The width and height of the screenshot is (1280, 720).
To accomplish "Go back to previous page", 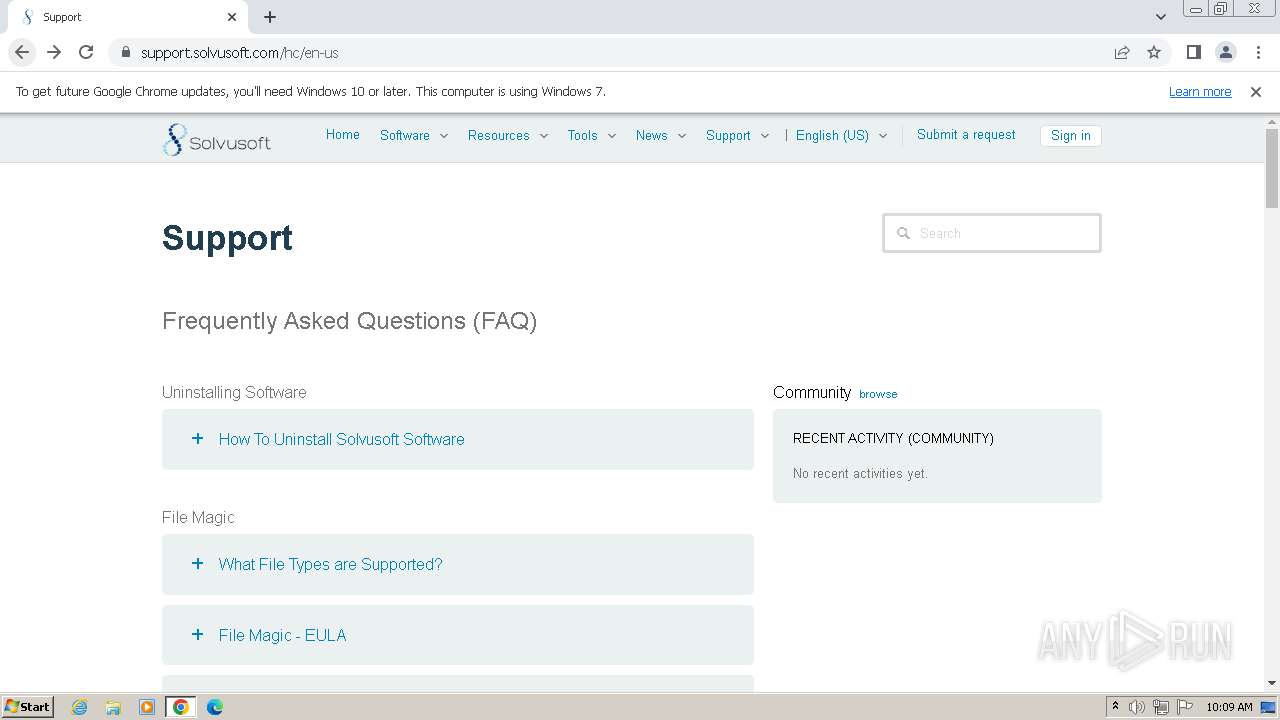I will coord(22,52).
